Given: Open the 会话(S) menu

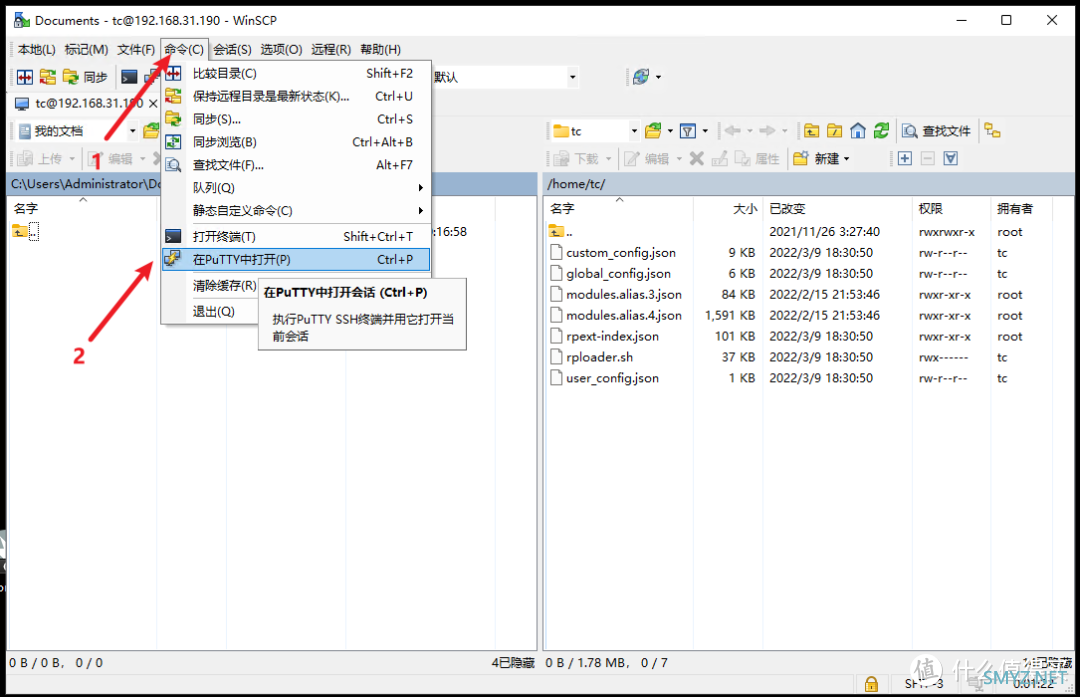Looking at the screenshot, I should 232,50.
